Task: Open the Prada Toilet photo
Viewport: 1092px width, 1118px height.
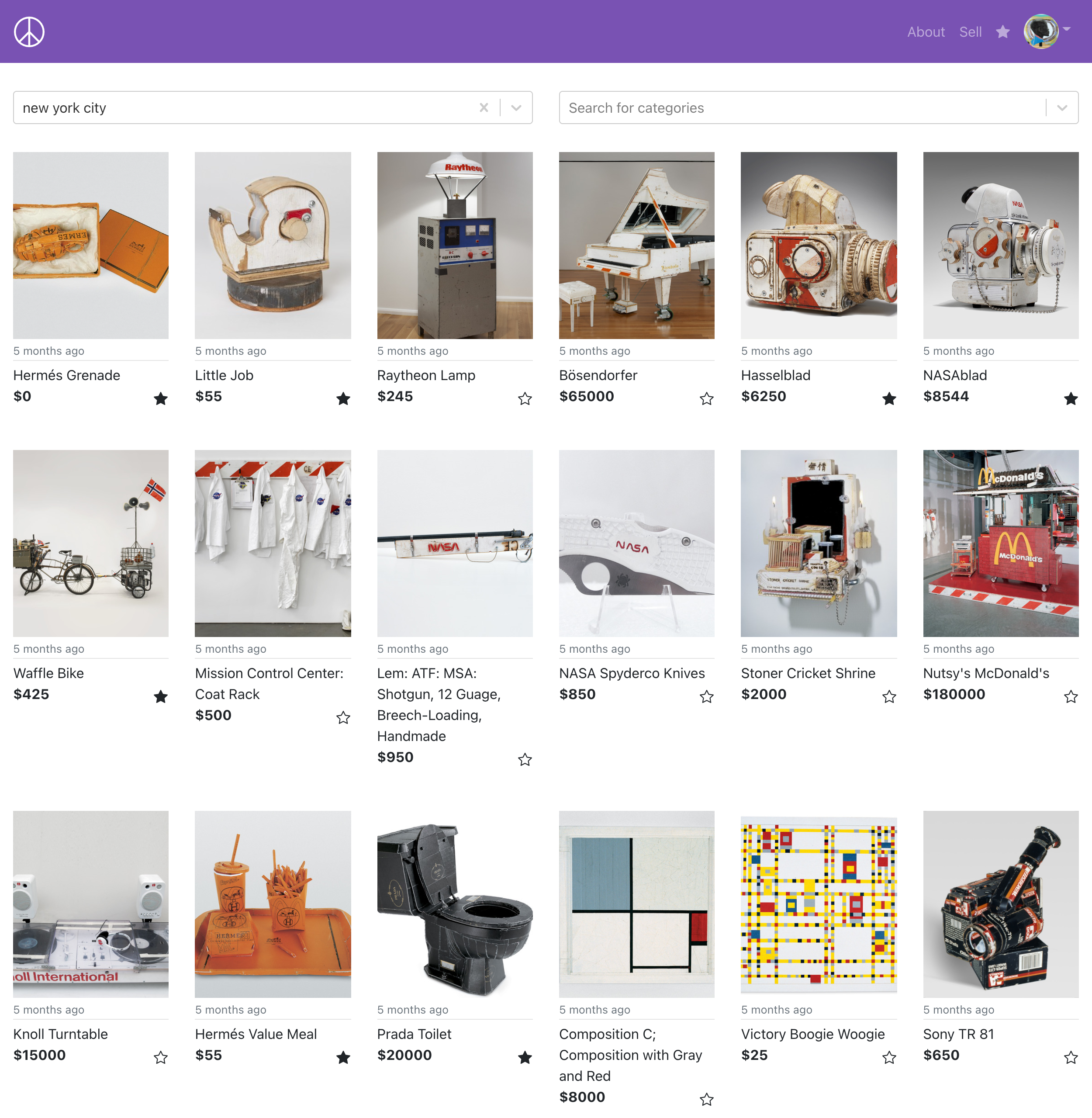Action: pyautogui.click(x=455, y=903)
